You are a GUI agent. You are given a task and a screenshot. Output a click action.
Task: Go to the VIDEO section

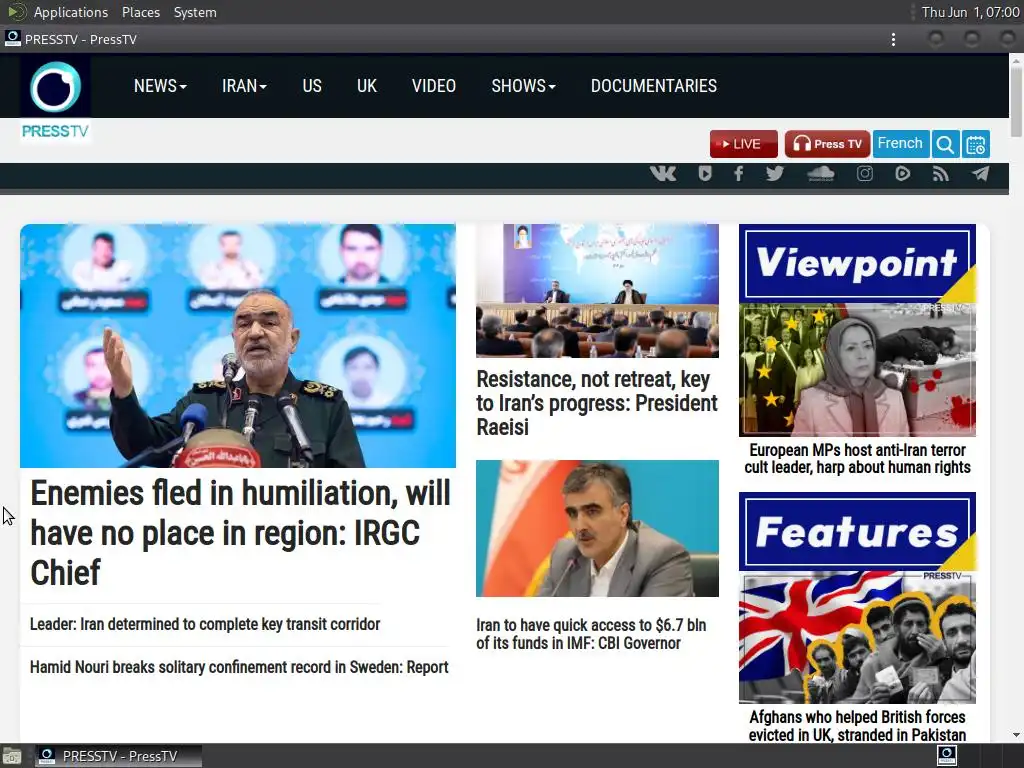[x=434, y=86]
